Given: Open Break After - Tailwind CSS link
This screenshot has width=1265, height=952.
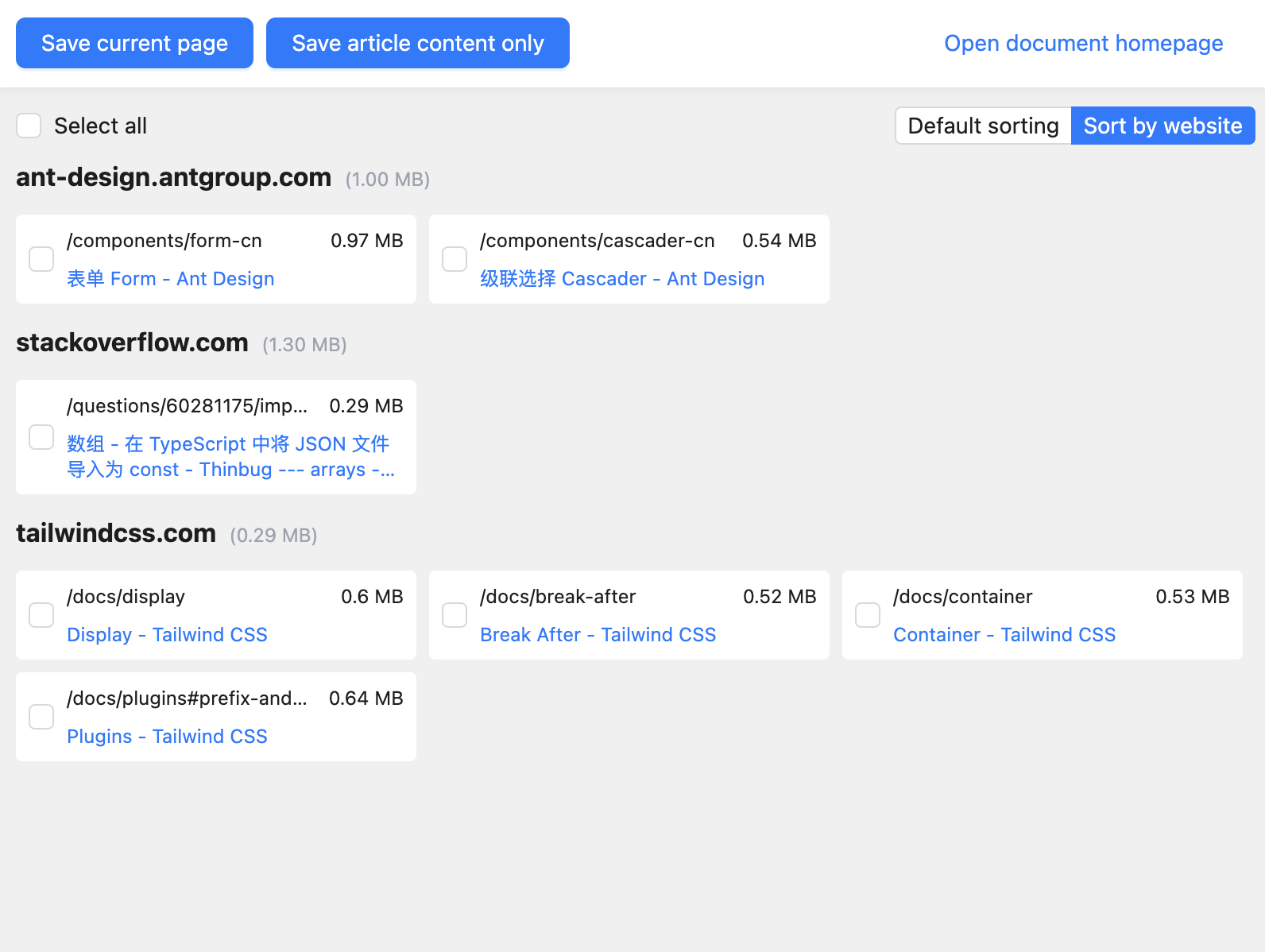Looking at the screenshot, I should coord(598,635).
